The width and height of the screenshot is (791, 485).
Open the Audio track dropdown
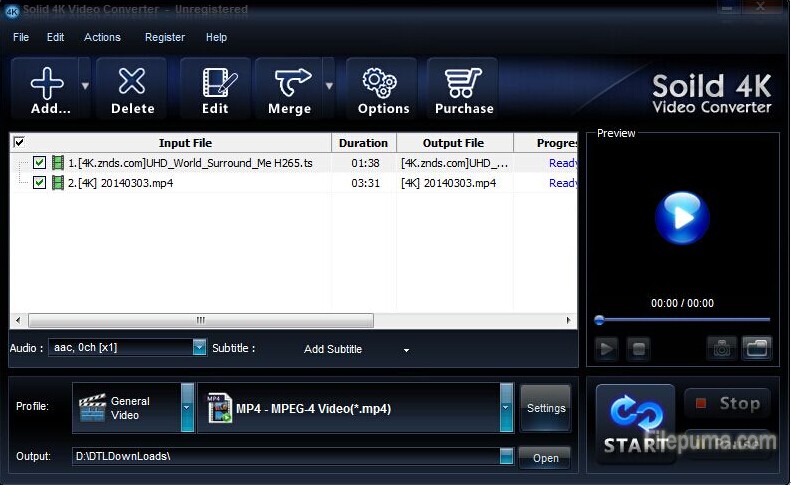point(200,347)
